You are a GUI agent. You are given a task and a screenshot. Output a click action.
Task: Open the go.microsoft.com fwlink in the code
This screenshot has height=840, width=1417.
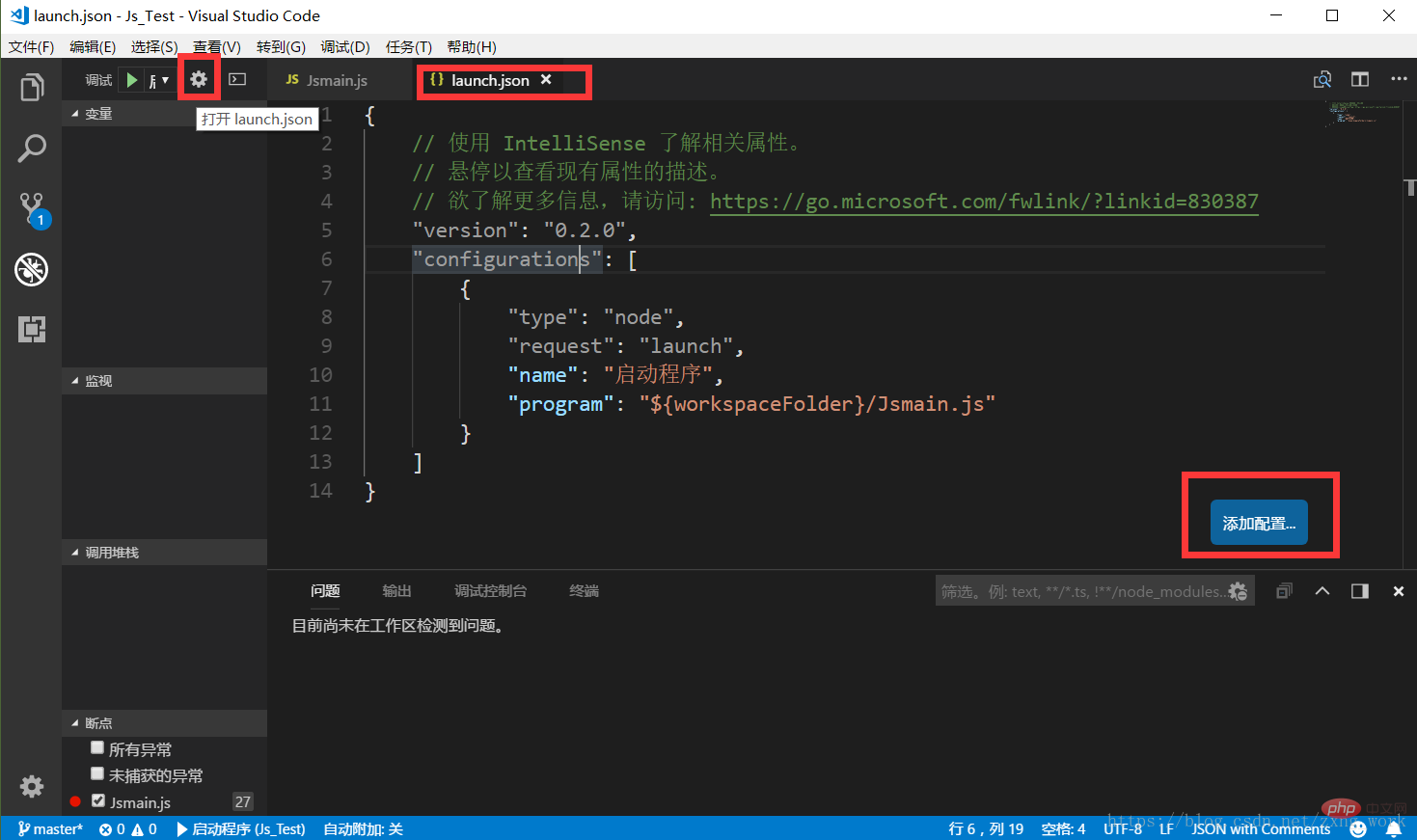point(983,201)
